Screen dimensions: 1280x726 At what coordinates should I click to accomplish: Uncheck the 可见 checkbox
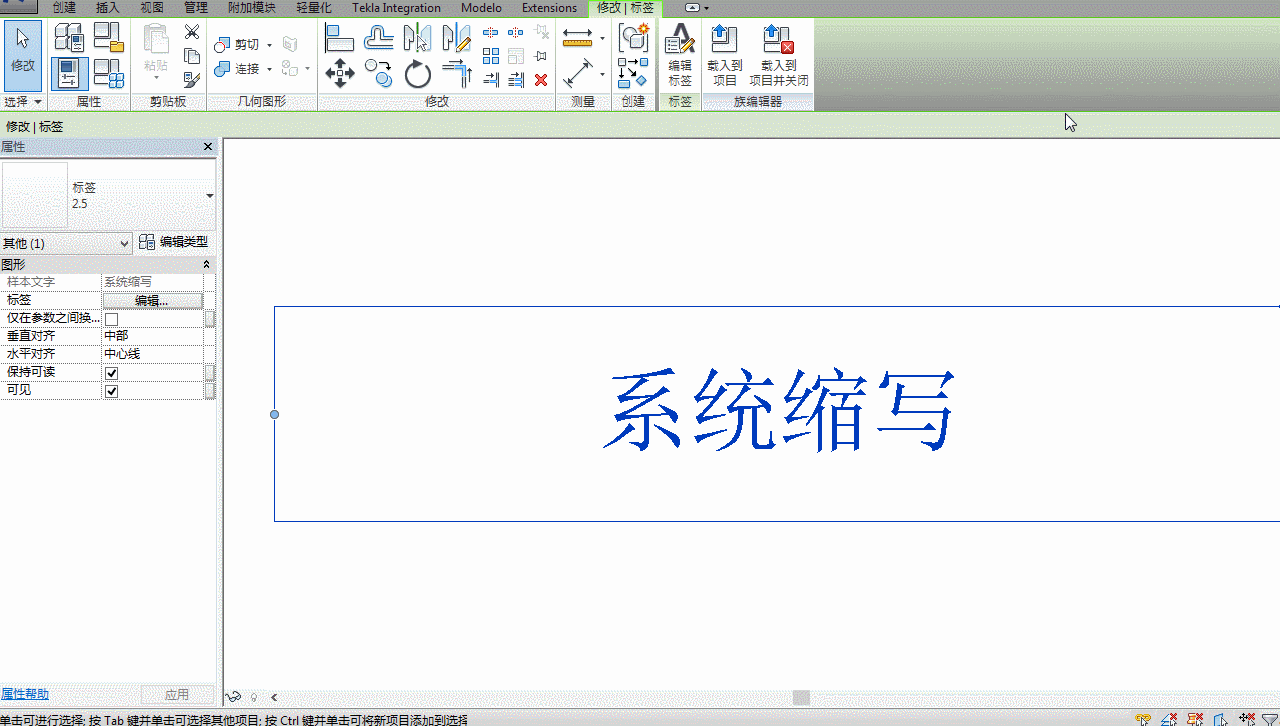[x=112, y=391]
